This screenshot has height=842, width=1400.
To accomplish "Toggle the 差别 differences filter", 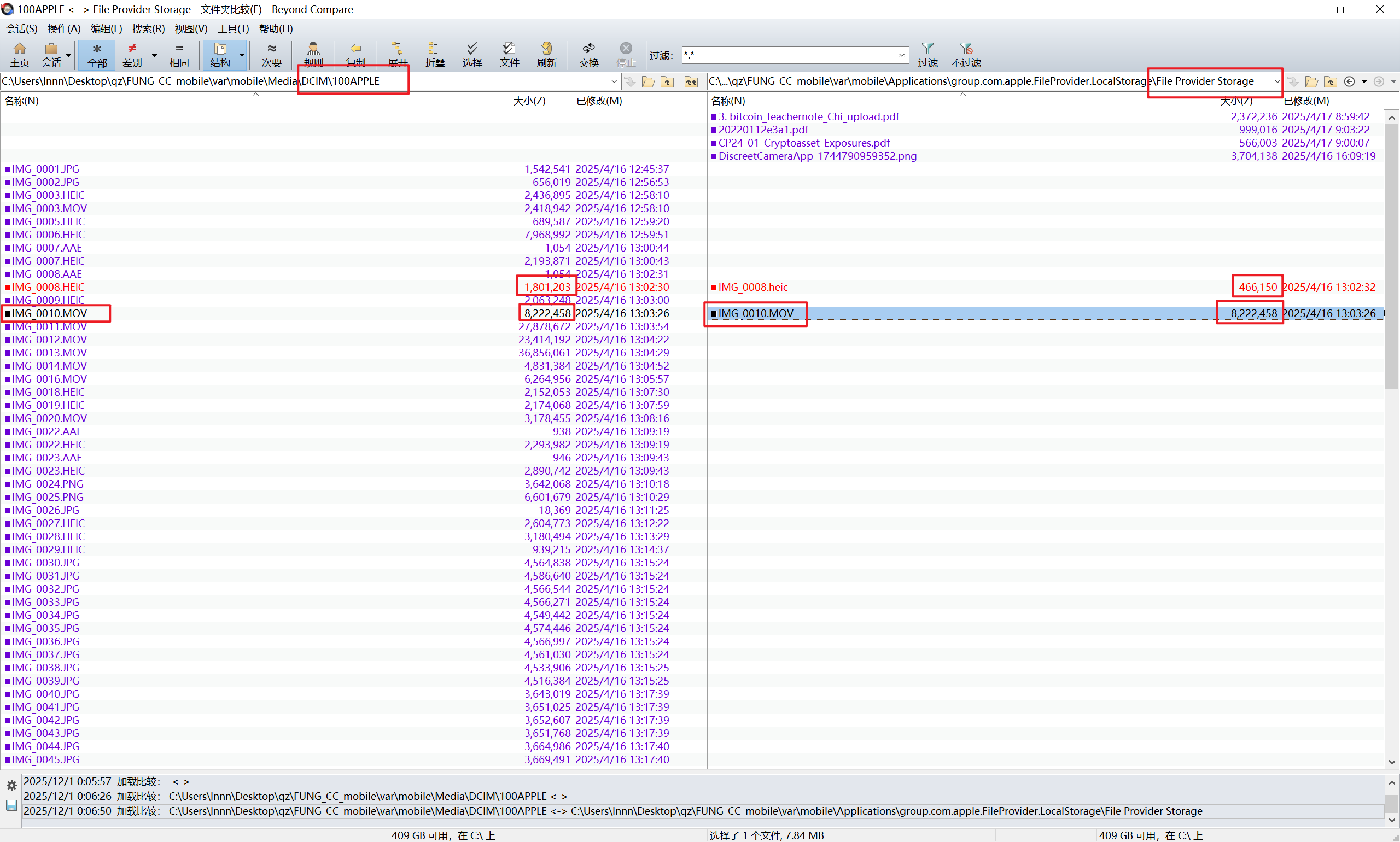I will [132, 54].
